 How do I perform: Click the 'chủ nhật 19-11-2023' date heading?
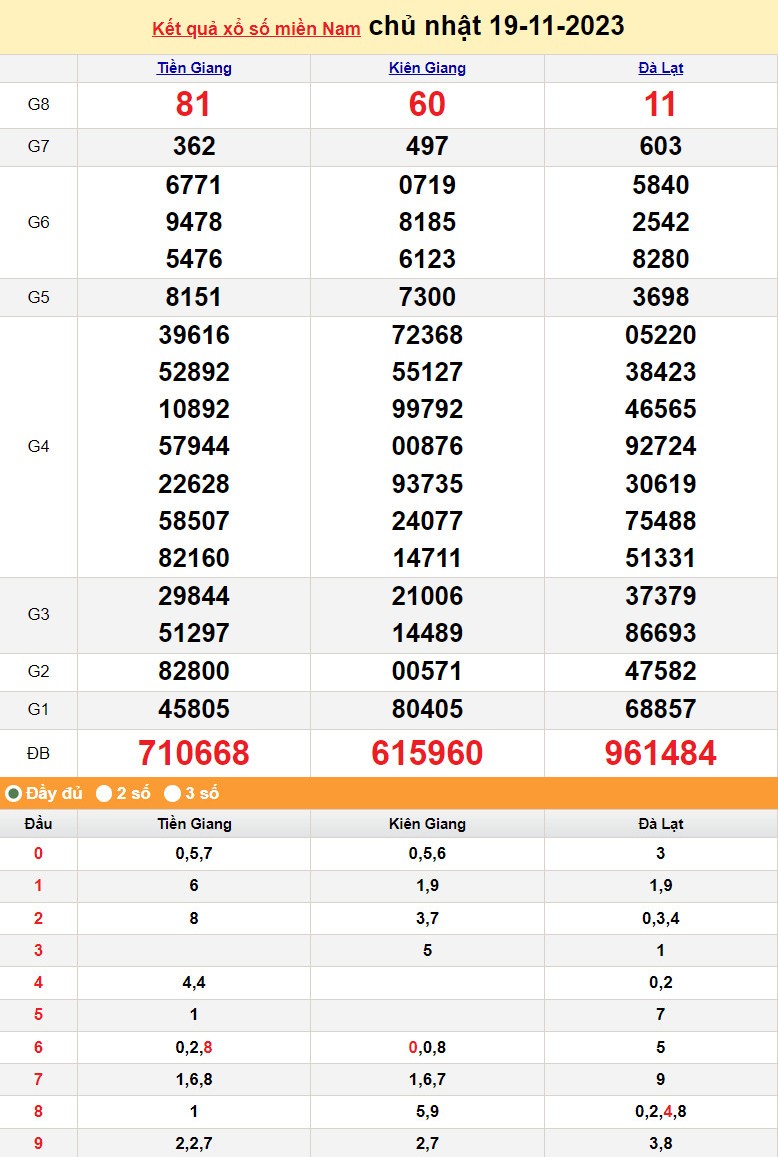click(x=497, y=27)
